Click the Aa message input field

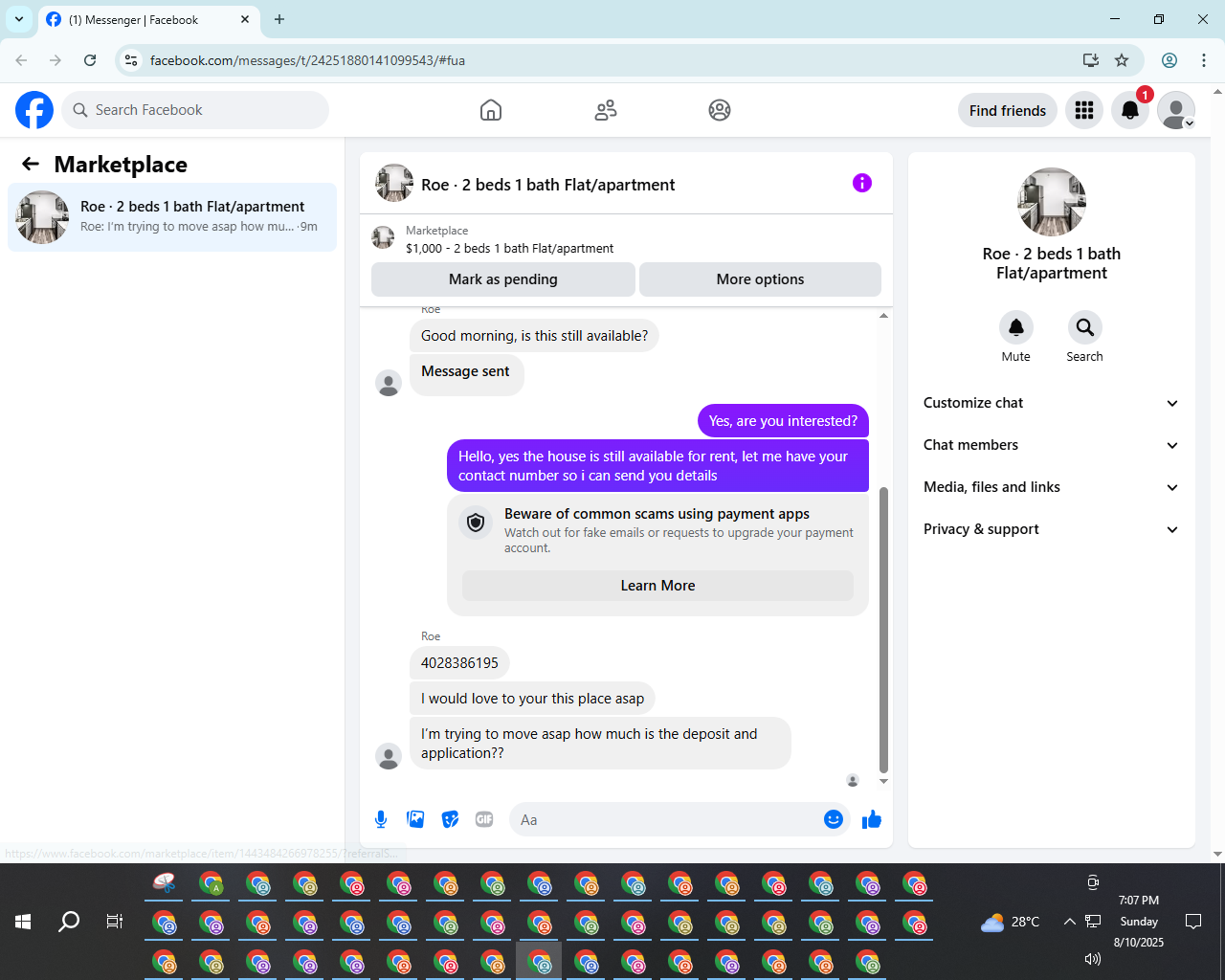click(x=667, y=819)
